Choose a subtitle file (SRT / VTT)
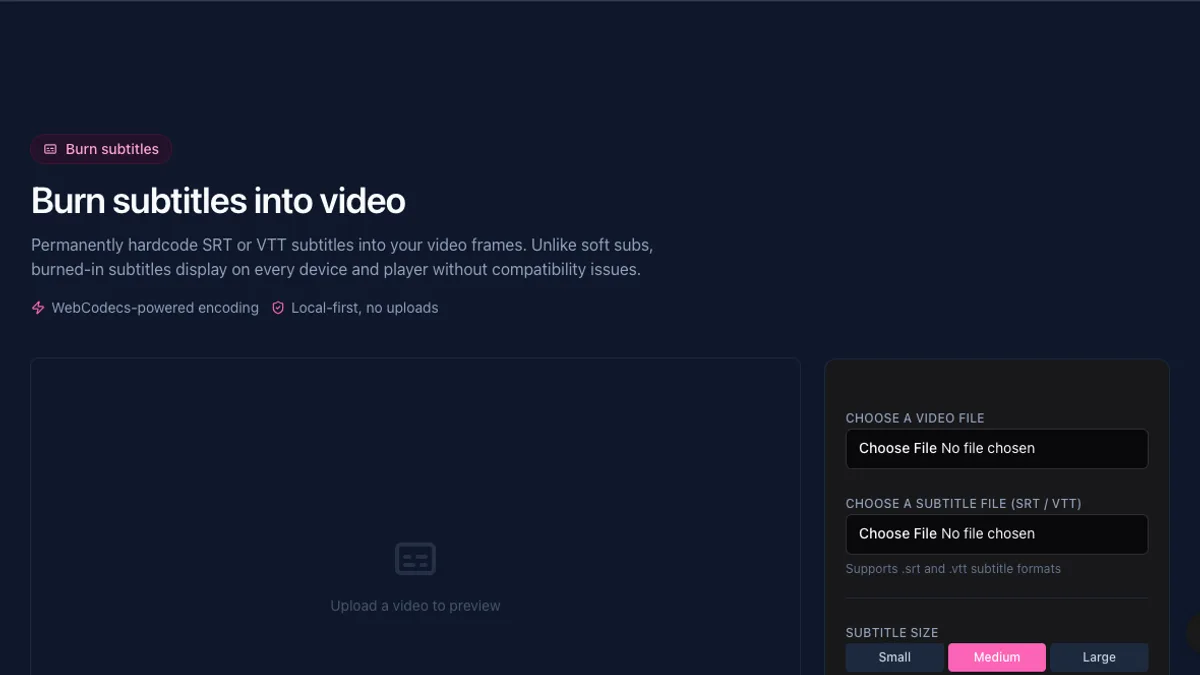 [x=997, y=534]
